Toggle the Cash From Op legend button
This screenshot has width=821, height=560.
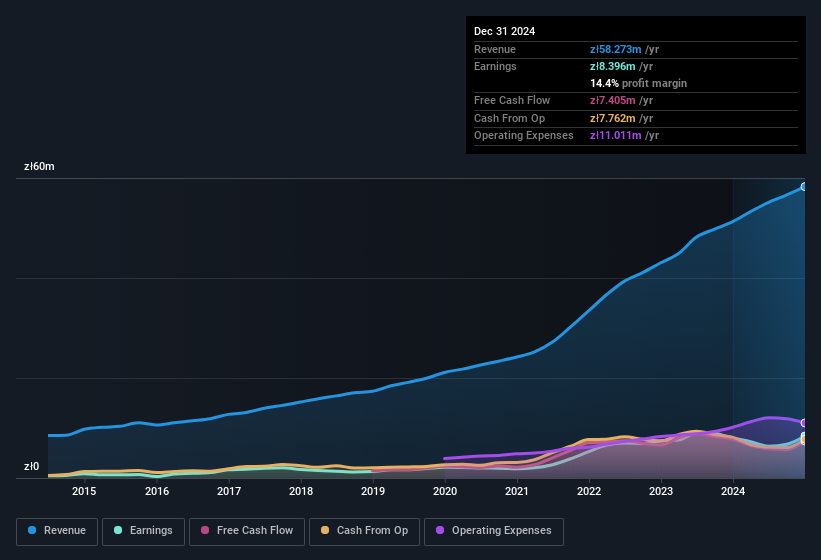point(364,531)
